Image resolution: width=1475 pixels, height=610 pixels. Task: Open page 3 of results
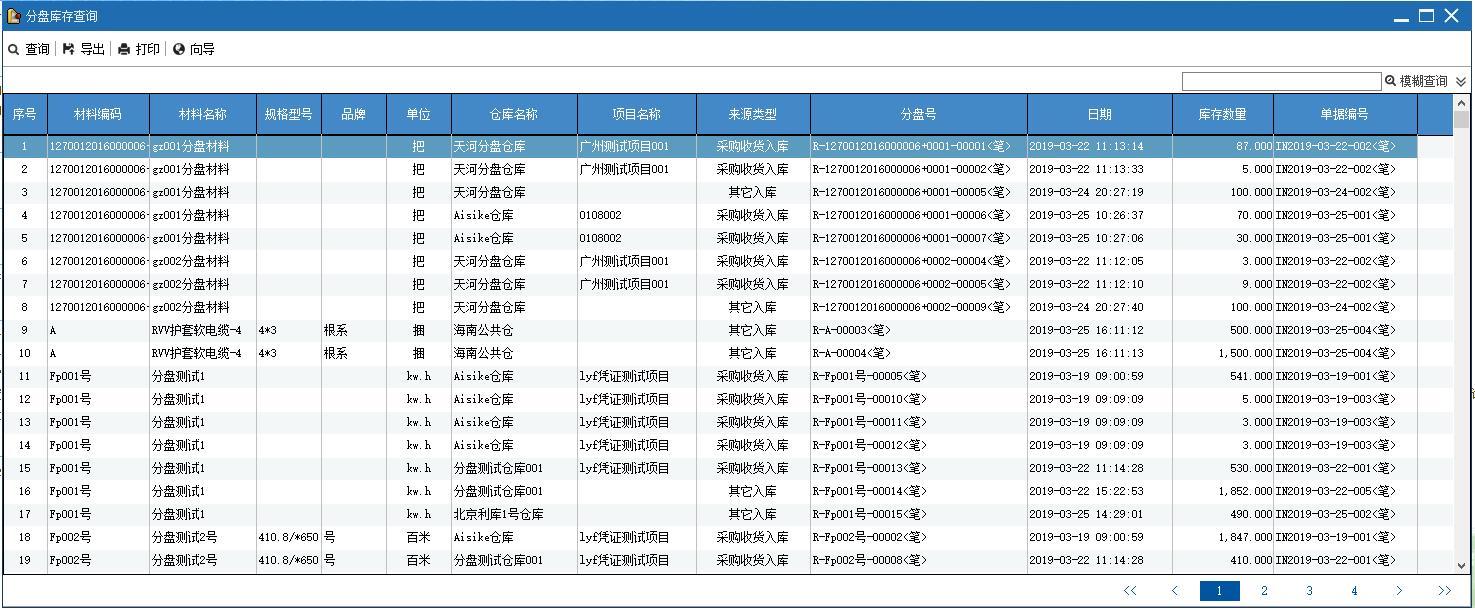click(x=1309, y=591)
